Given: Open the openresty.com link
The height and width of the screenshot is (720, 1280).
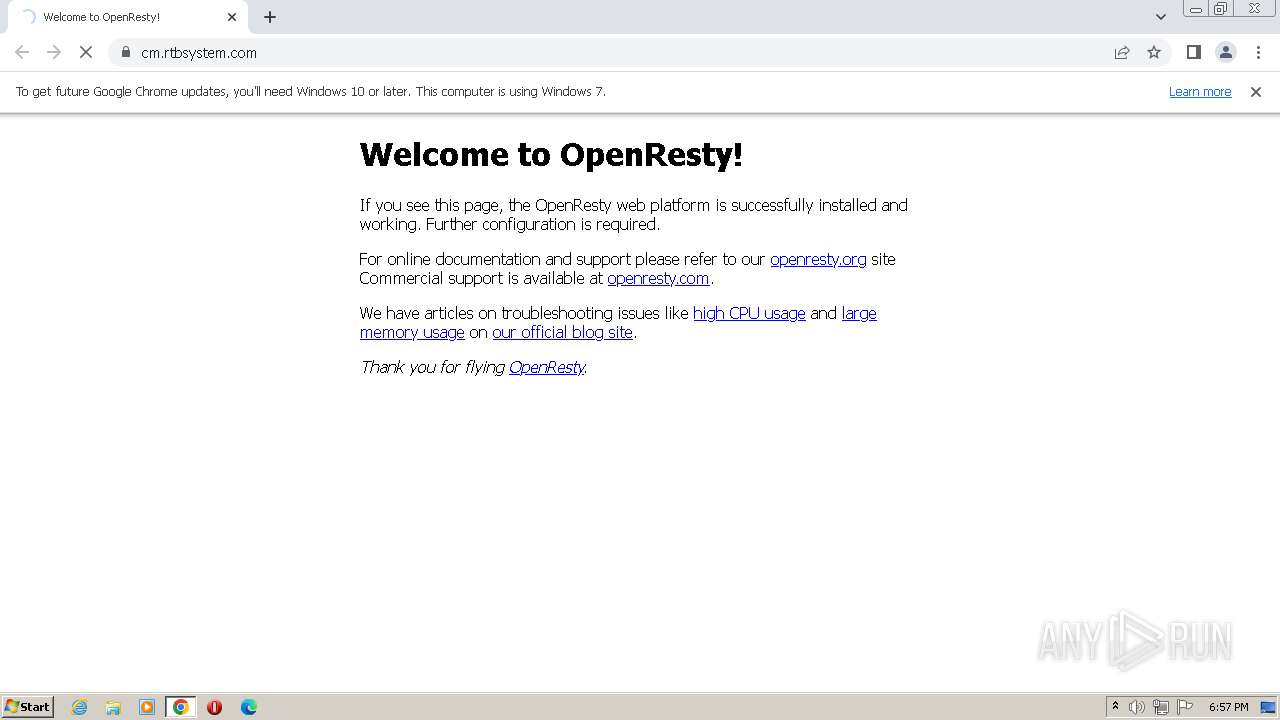Looking at the screenshot, I should [x=658, y=278].
